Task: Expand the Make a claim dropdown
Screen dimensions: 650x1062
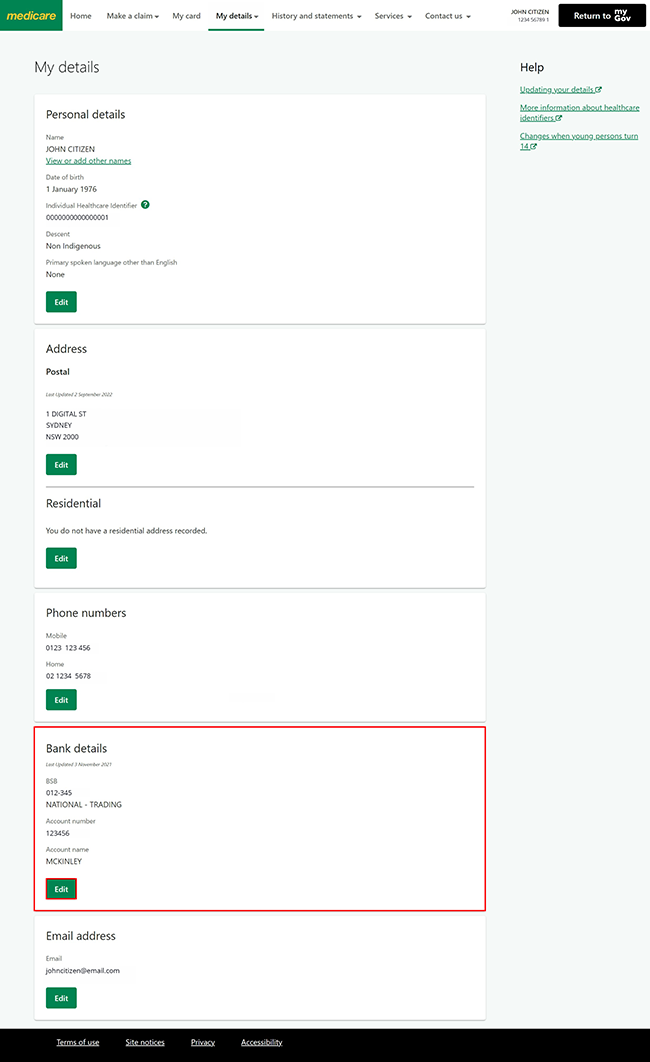Action: point(133,16)
